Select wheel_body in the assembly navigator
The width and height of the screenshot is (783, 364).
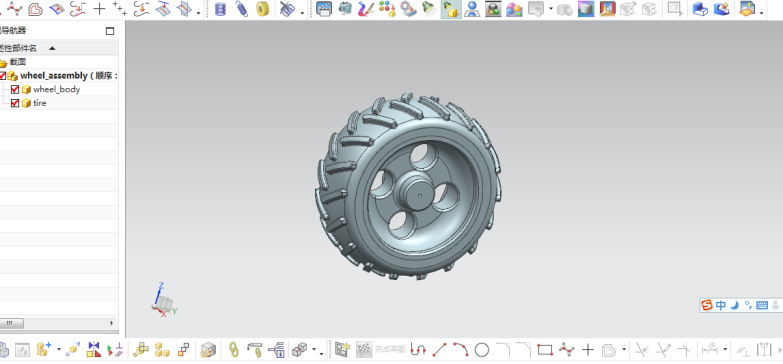tap(56, 89)
